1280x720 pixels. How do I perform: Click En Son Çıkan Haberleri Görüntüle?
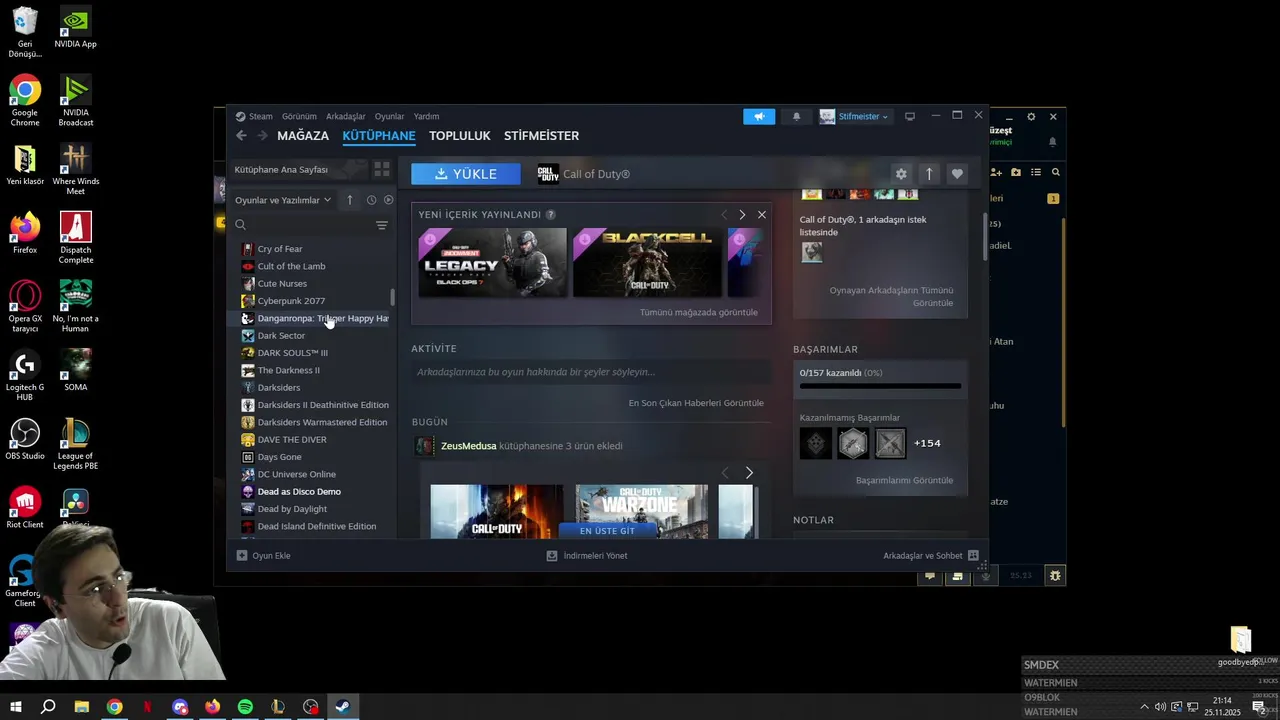(x=696, y=403)
